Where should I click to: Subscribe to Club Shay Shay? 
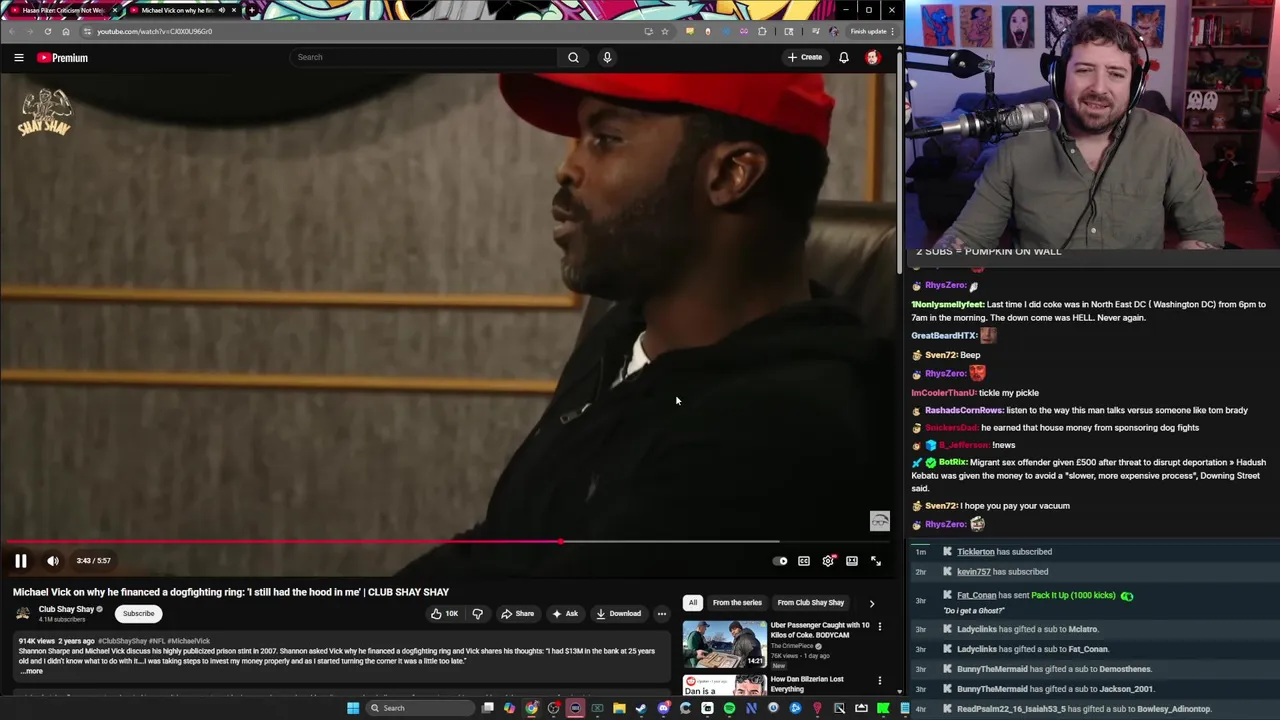pyautogui.click(x=138, y=614)
